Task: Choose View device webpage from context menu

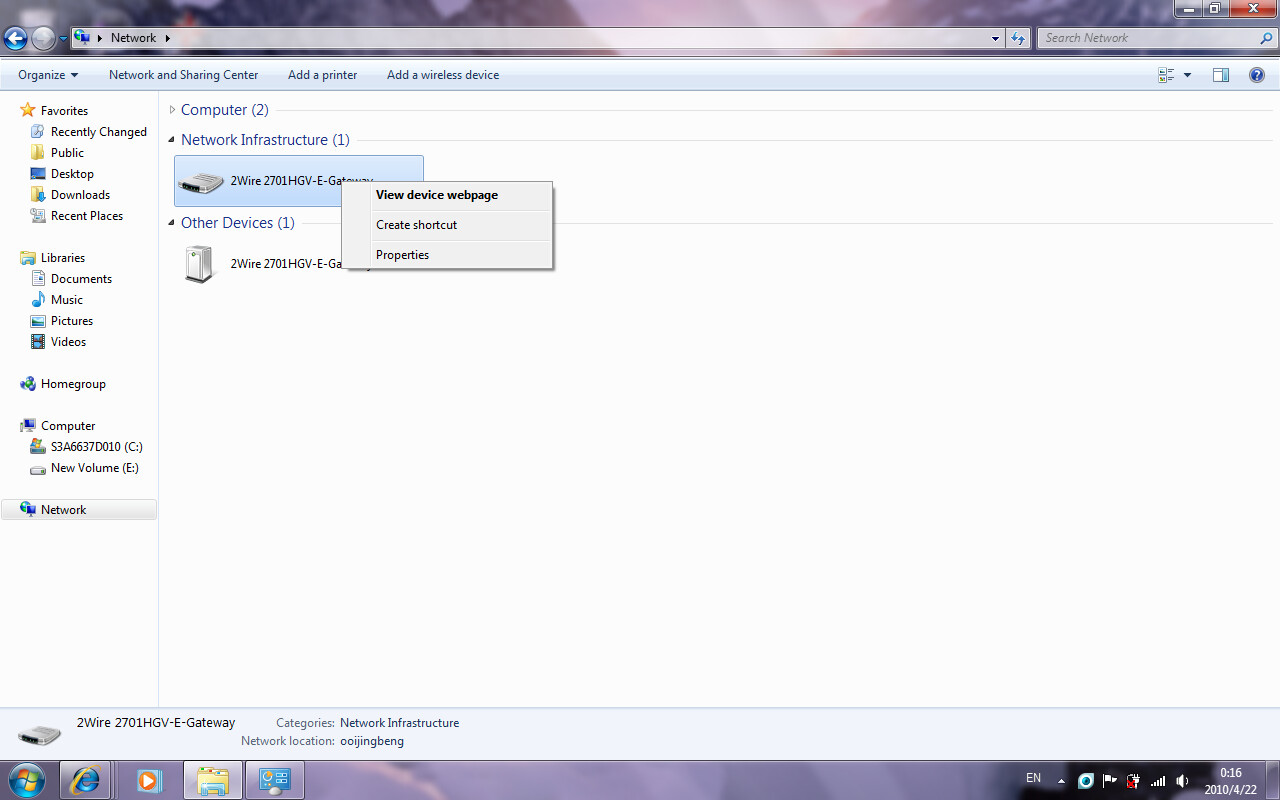Action: tap(436, 195)
